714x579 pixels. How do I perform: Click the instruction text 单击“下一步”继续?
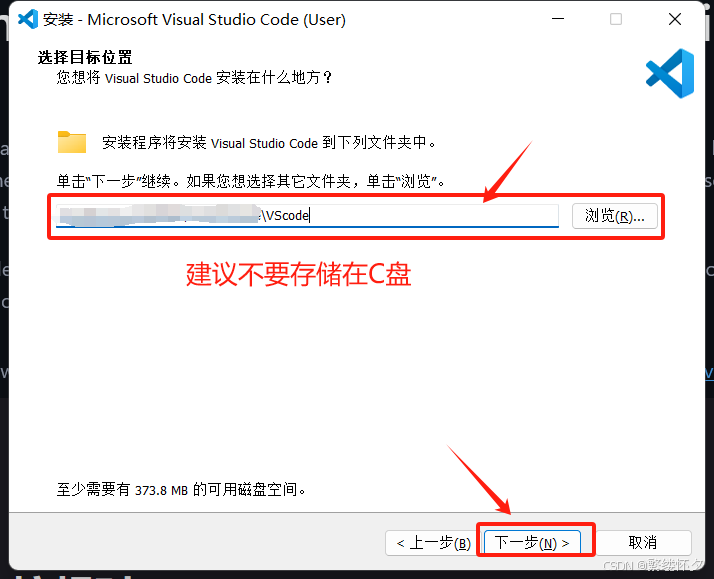coord(119,181)
